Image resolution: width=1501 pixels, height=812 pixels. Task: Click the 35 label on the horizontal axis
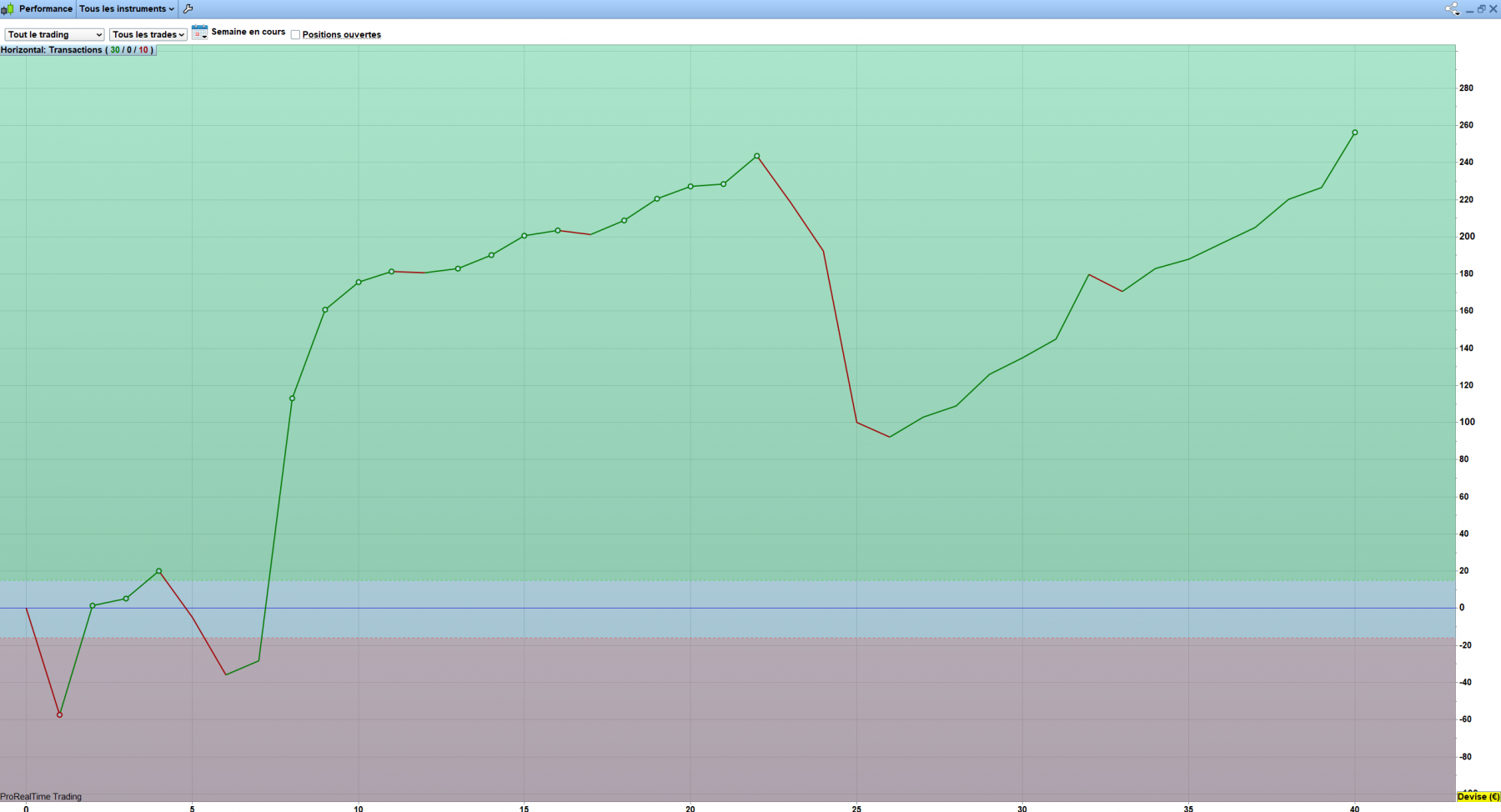click(1188, 808)
